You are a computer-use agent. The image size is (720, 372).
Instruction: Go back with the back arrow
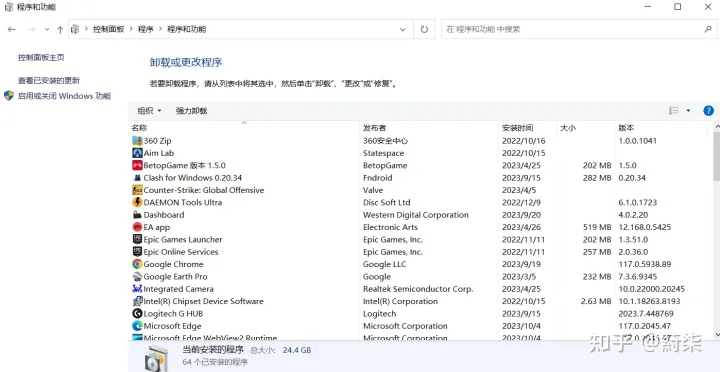pos(12,29)
